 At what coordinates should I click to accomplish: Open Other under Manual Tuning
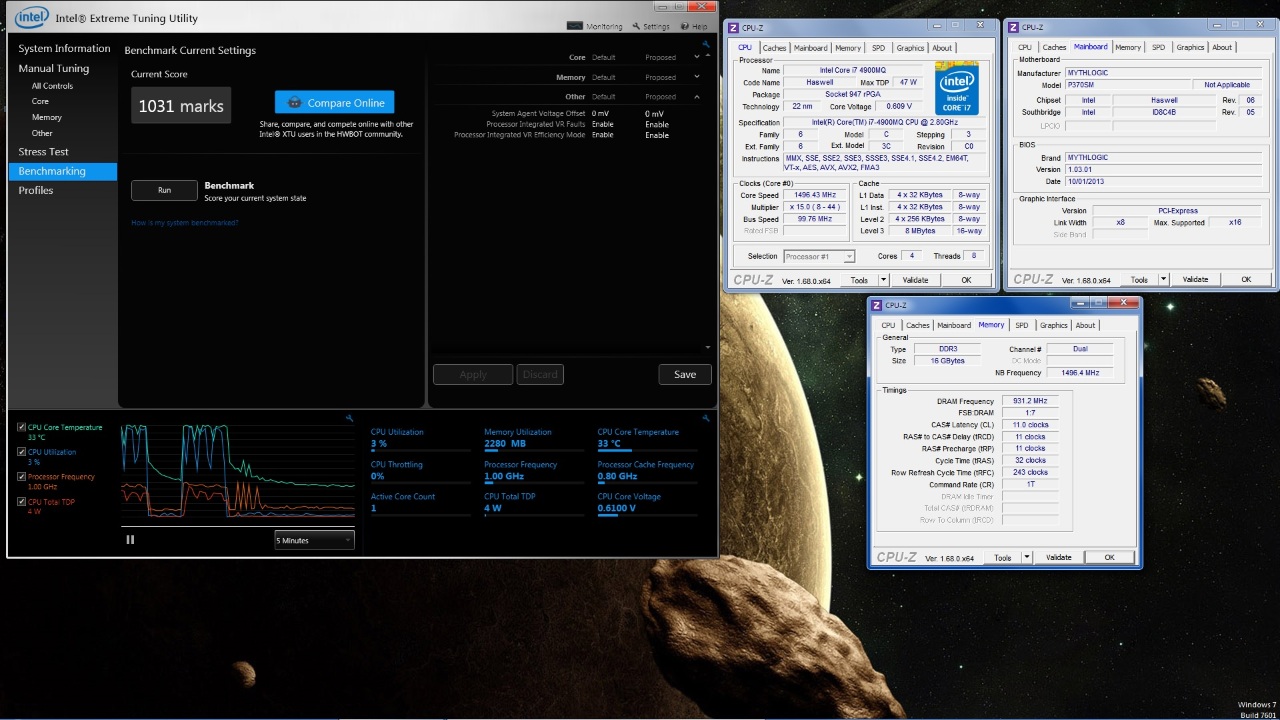tap(42, 133)
